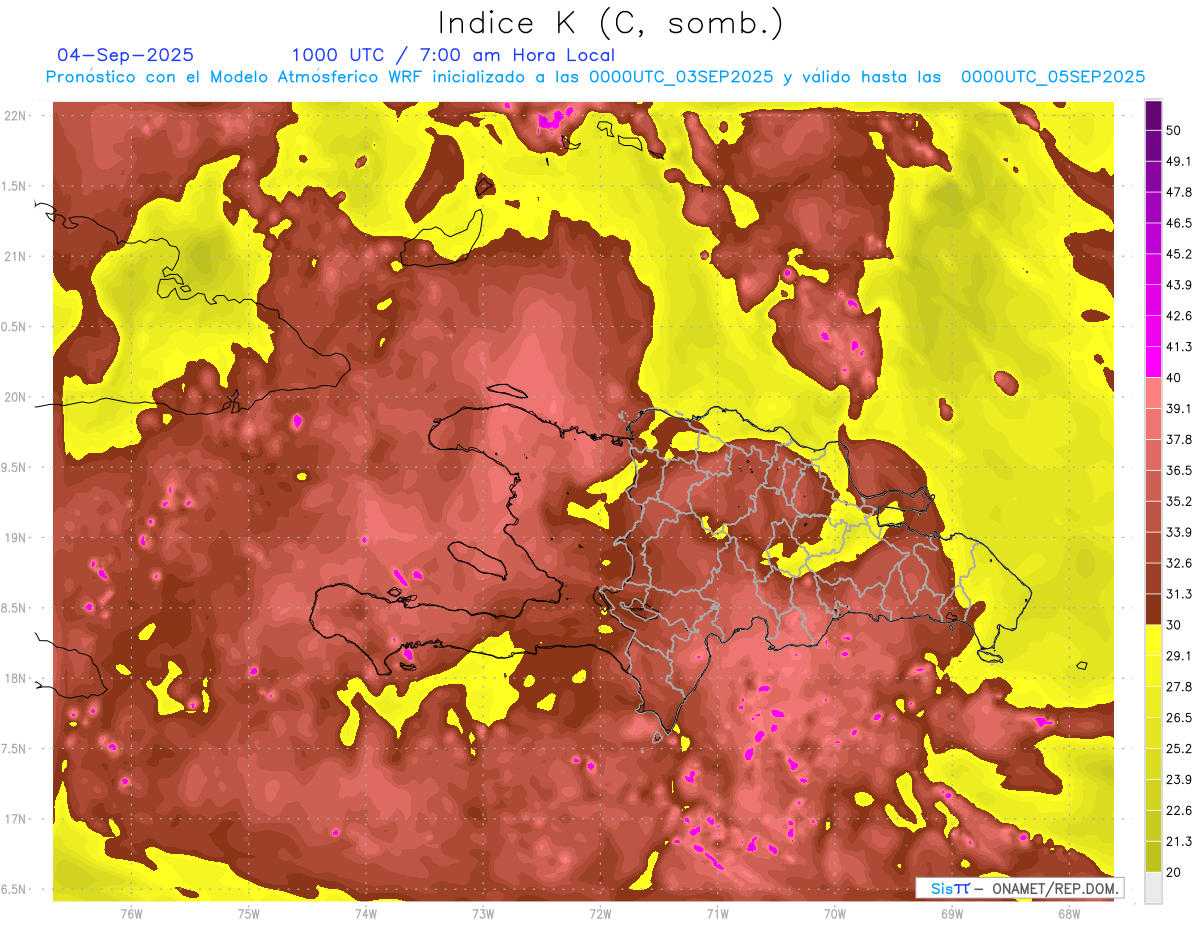Click colorbar label '26.5'
Viewport: 1200px width, 927px height.
pyautogui.click(x=1179, y=718)
